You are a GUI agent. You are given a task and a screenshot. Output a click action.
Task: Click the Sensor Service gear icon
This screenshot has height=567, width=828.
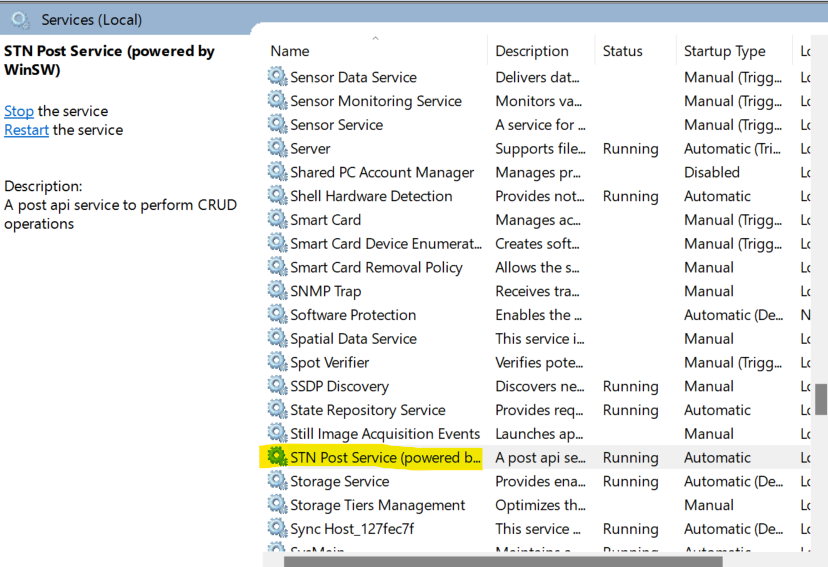click(x=277, y=124)
